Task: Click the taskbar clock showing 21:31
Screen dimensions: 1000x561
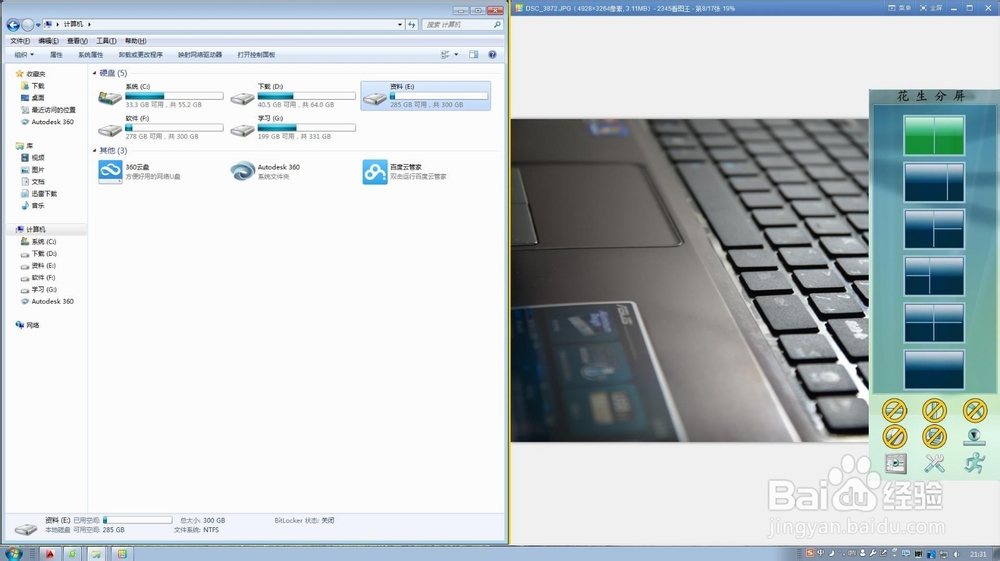Action: [978, 554]
